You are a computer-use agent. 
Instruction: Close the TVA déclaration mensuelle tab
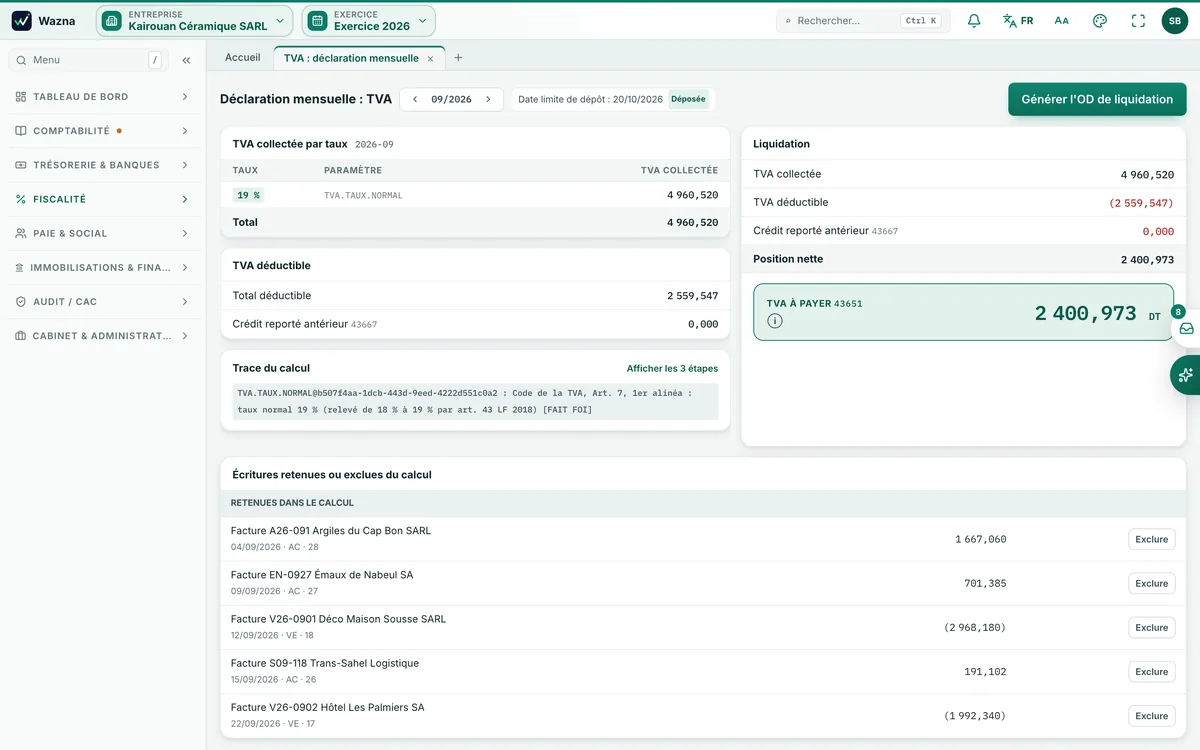431,59
